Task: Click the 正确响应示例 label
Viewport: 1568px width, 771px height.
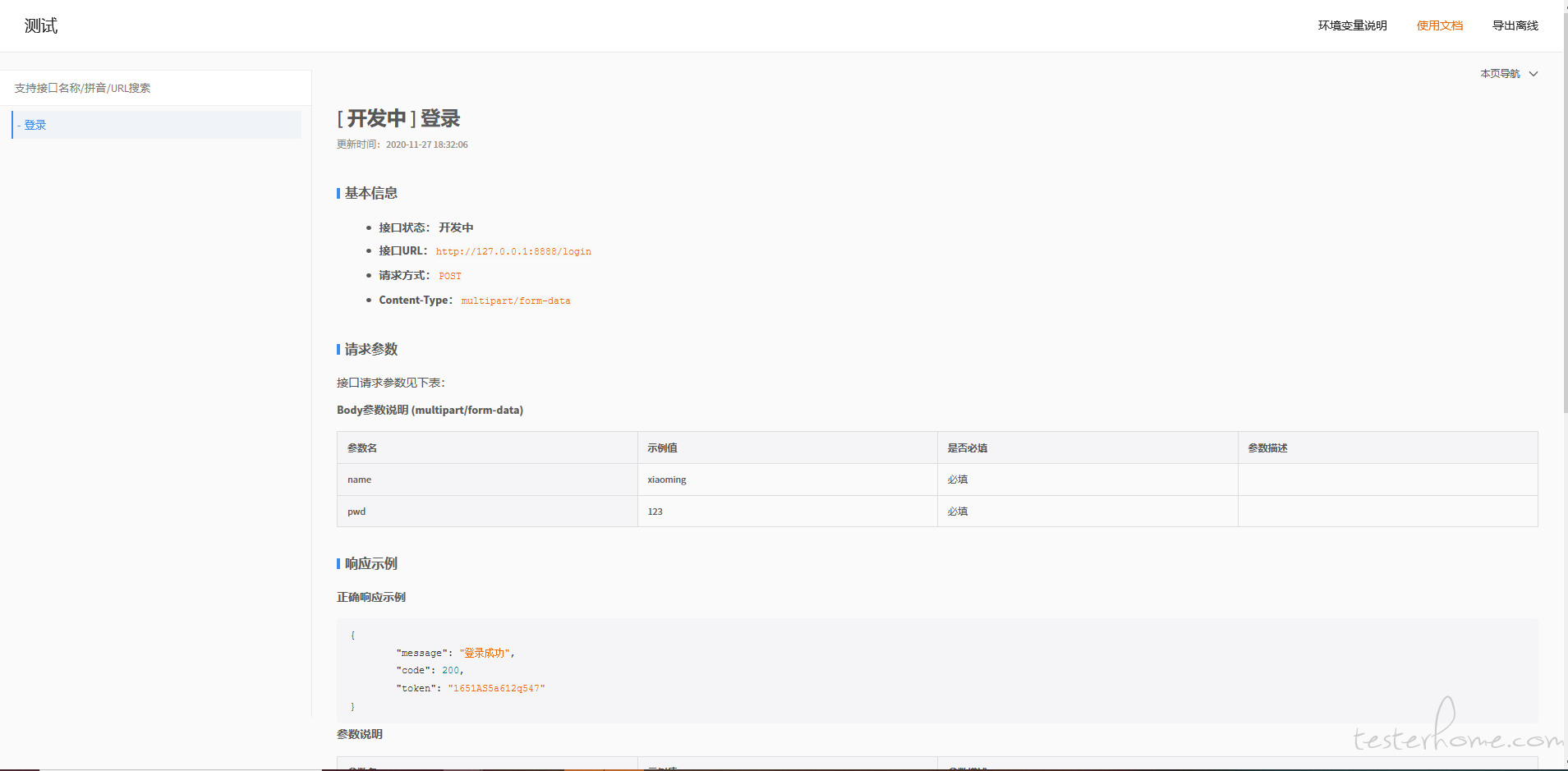Action: click(371, 597)
